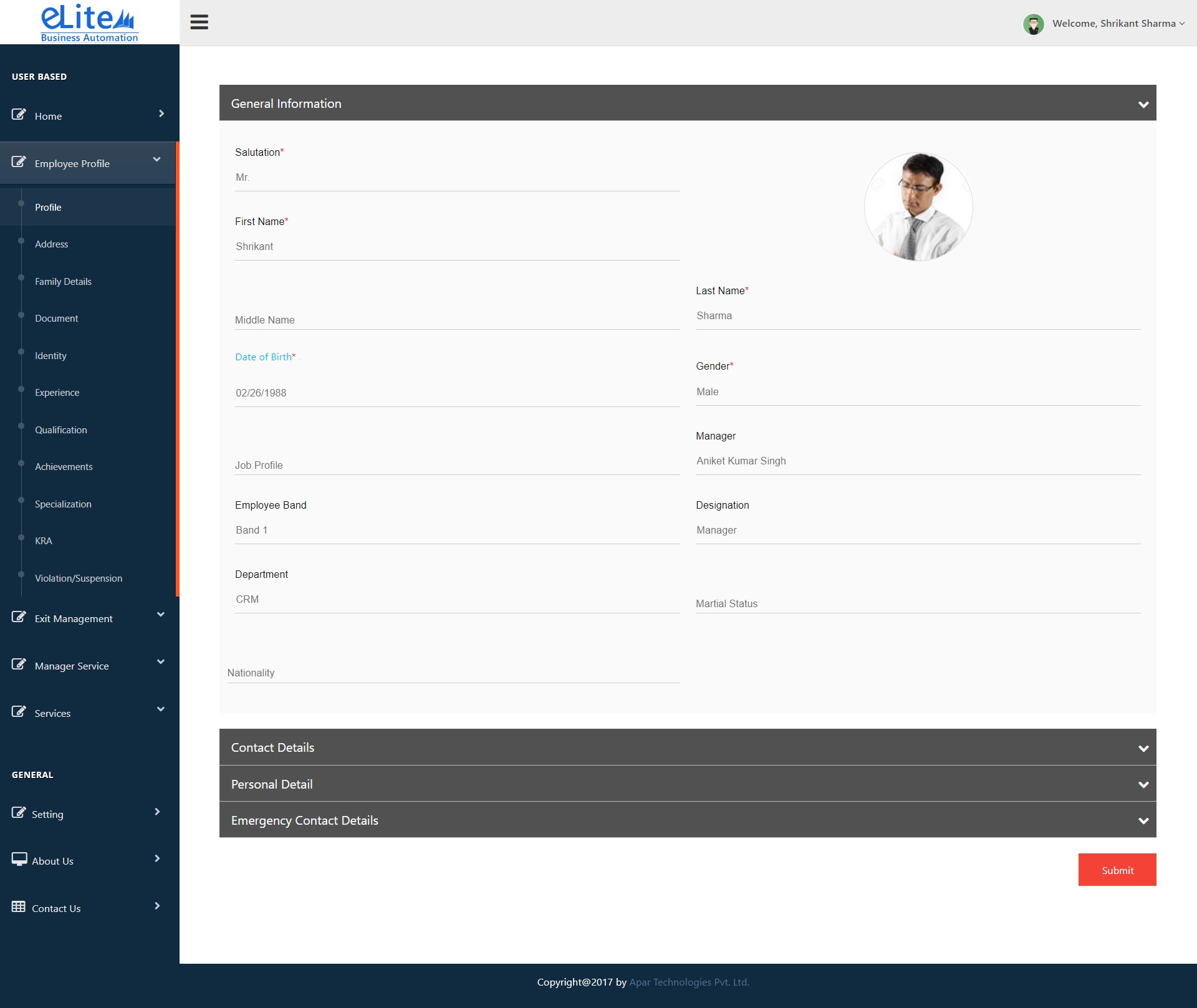Click the Contact Us table icon
Screen dimensions: 1197x1008
pyautogui.click(x=19, y=906)
